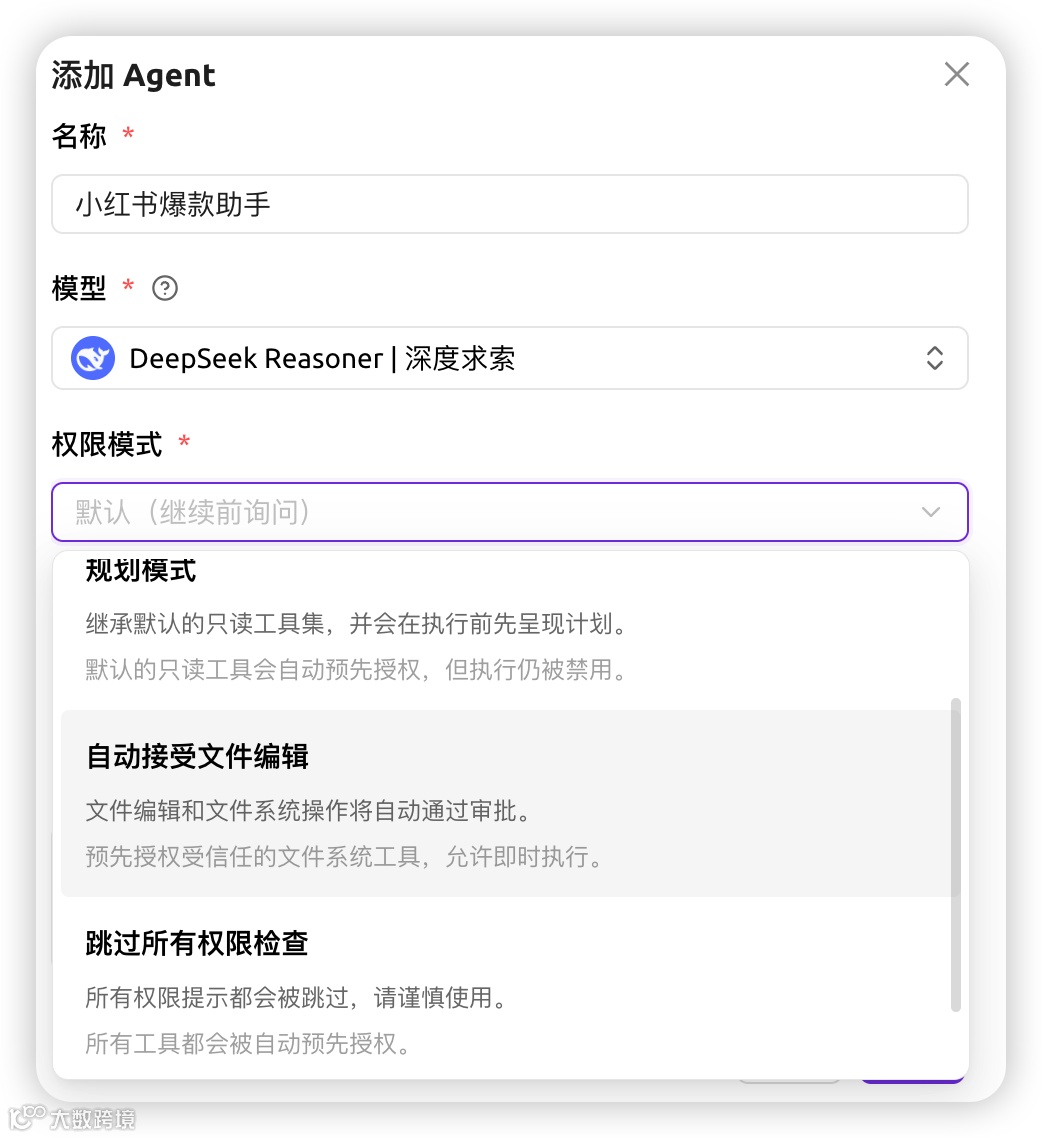
Task: Click the chevron icon on model selector
Action: tap(934, 358)
